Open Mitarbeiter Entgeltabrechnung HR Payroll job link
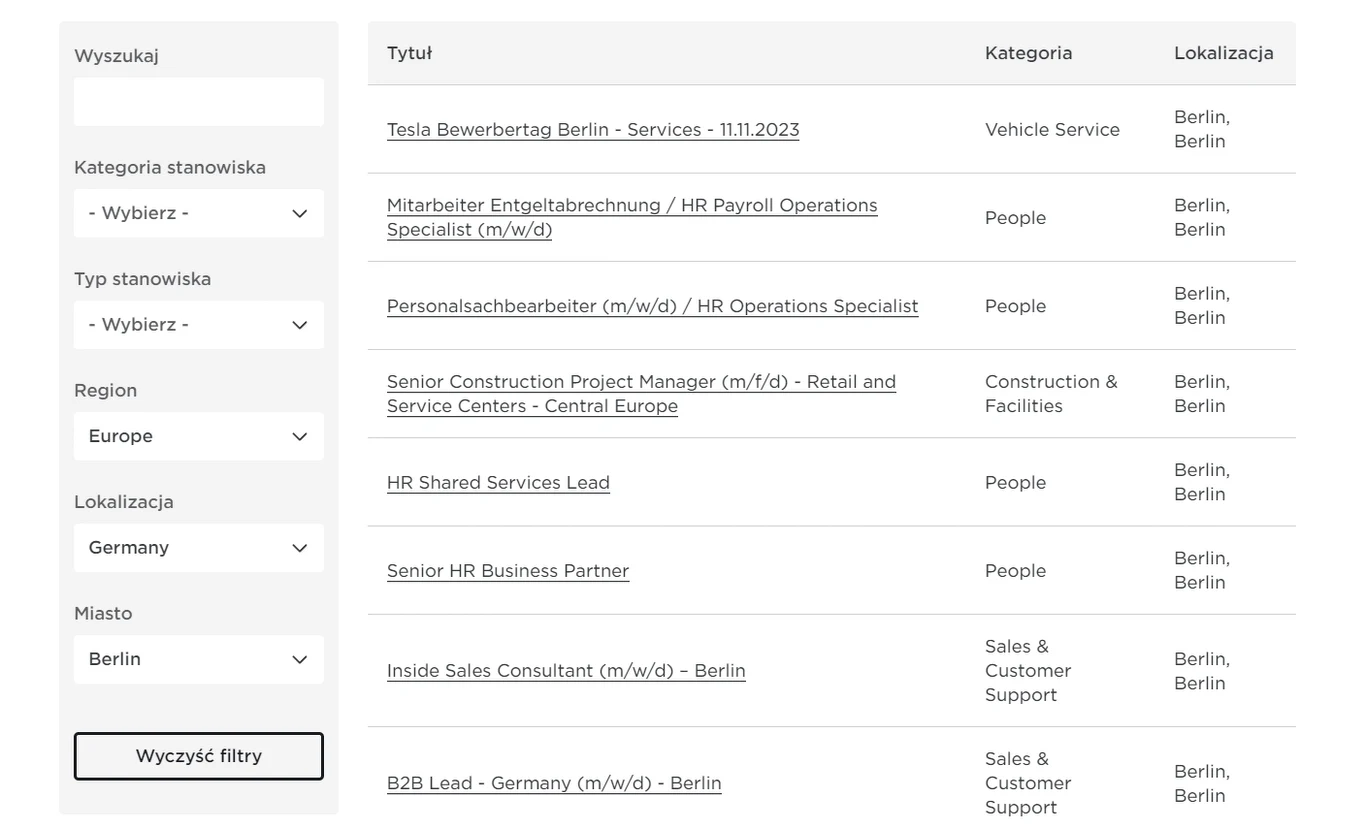 coord(631,206)
